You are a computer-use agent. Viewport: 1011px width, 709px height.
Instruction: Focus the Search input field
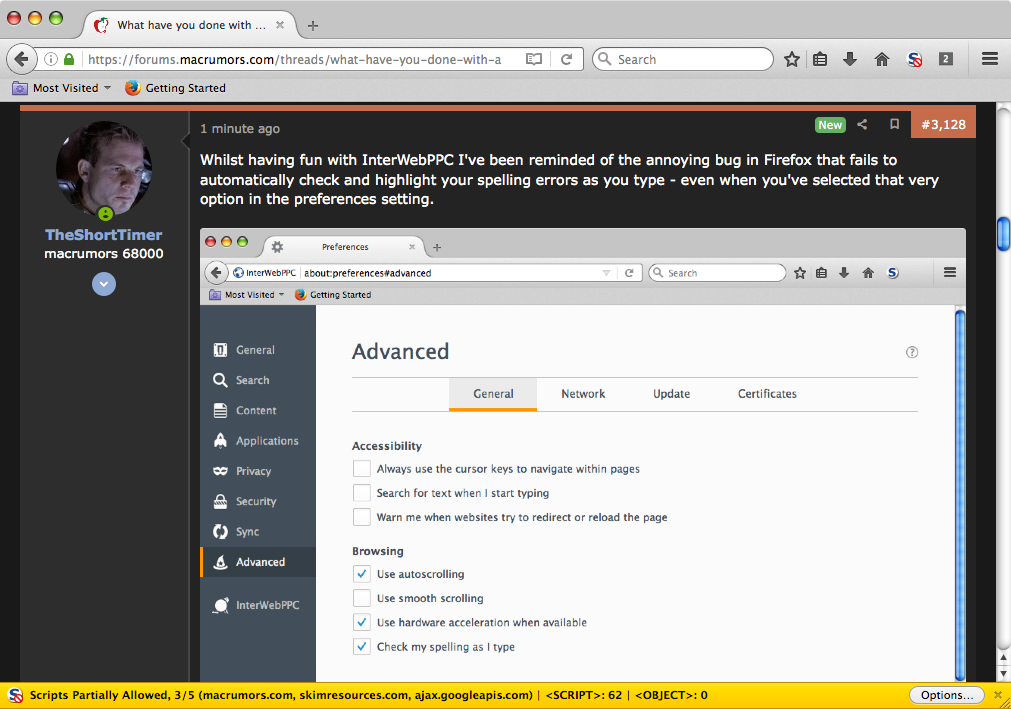click(x=683, y=59)
